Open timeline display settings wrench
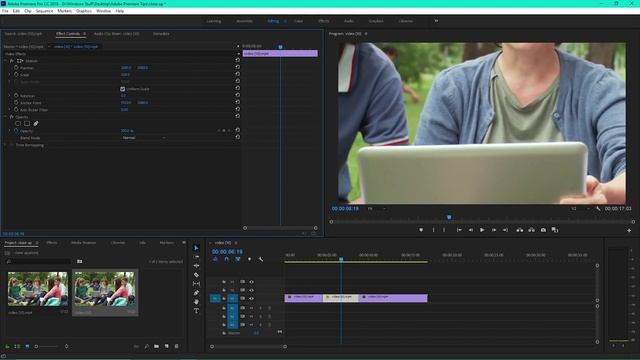 pyautogui.click(x=260, y=259)
